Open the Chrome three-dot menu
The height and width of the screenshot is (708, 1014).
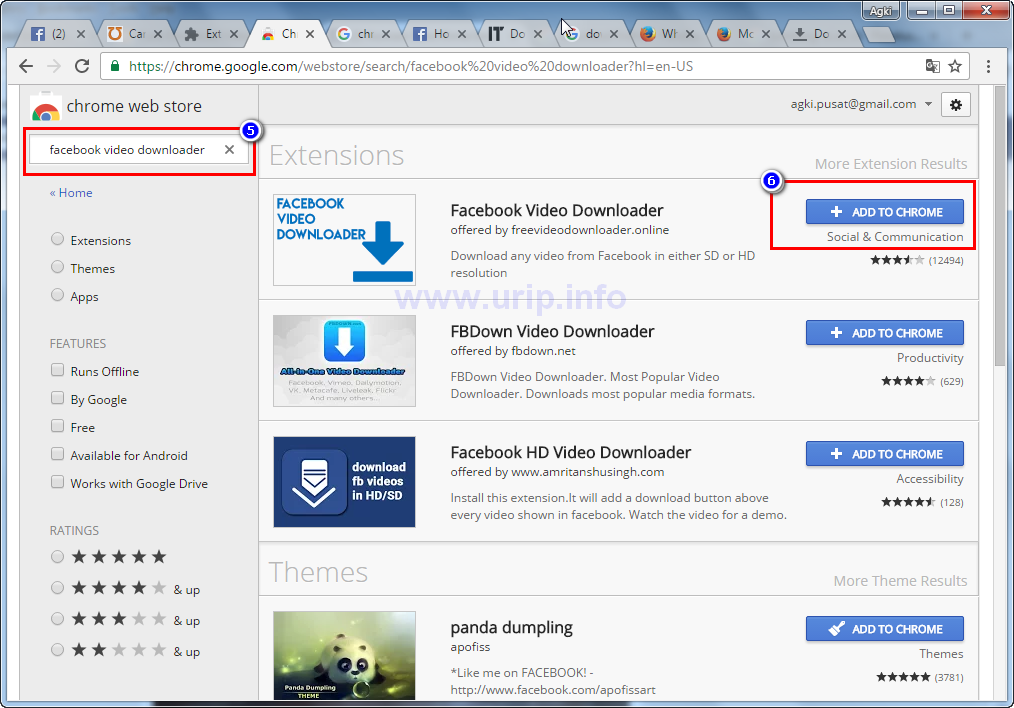point(989,67)
